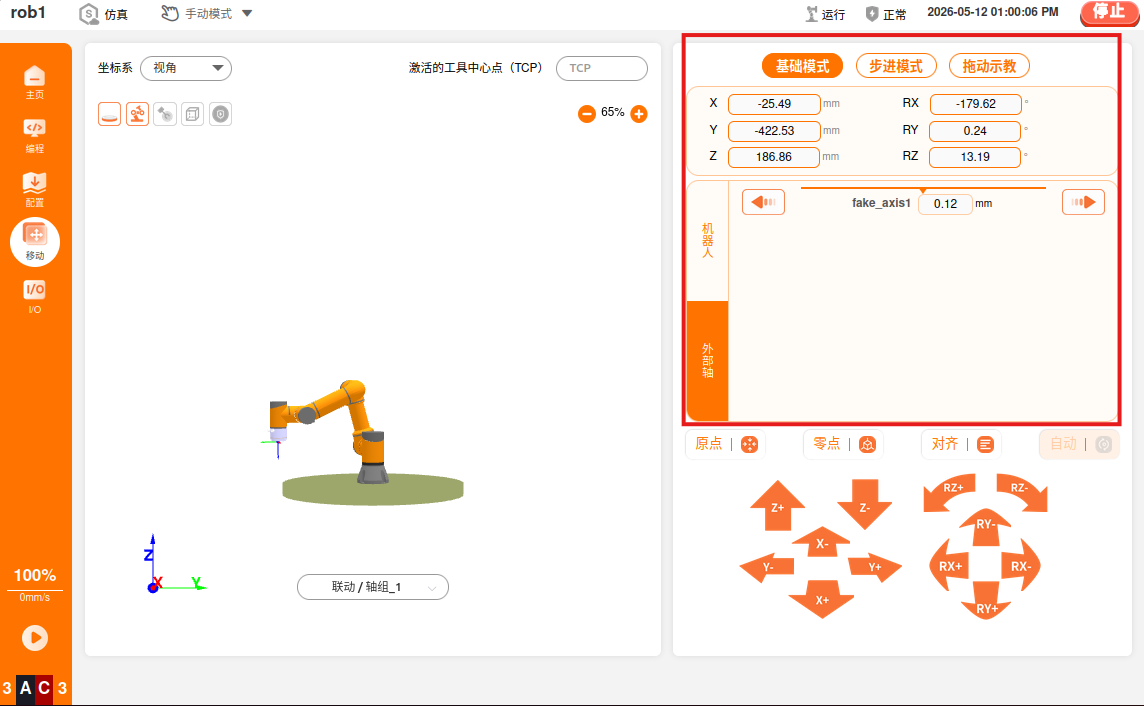Click the zoom-out minus icon beside 65%
This screenshot has height=706, width=1144.
(x=587, y=114)
